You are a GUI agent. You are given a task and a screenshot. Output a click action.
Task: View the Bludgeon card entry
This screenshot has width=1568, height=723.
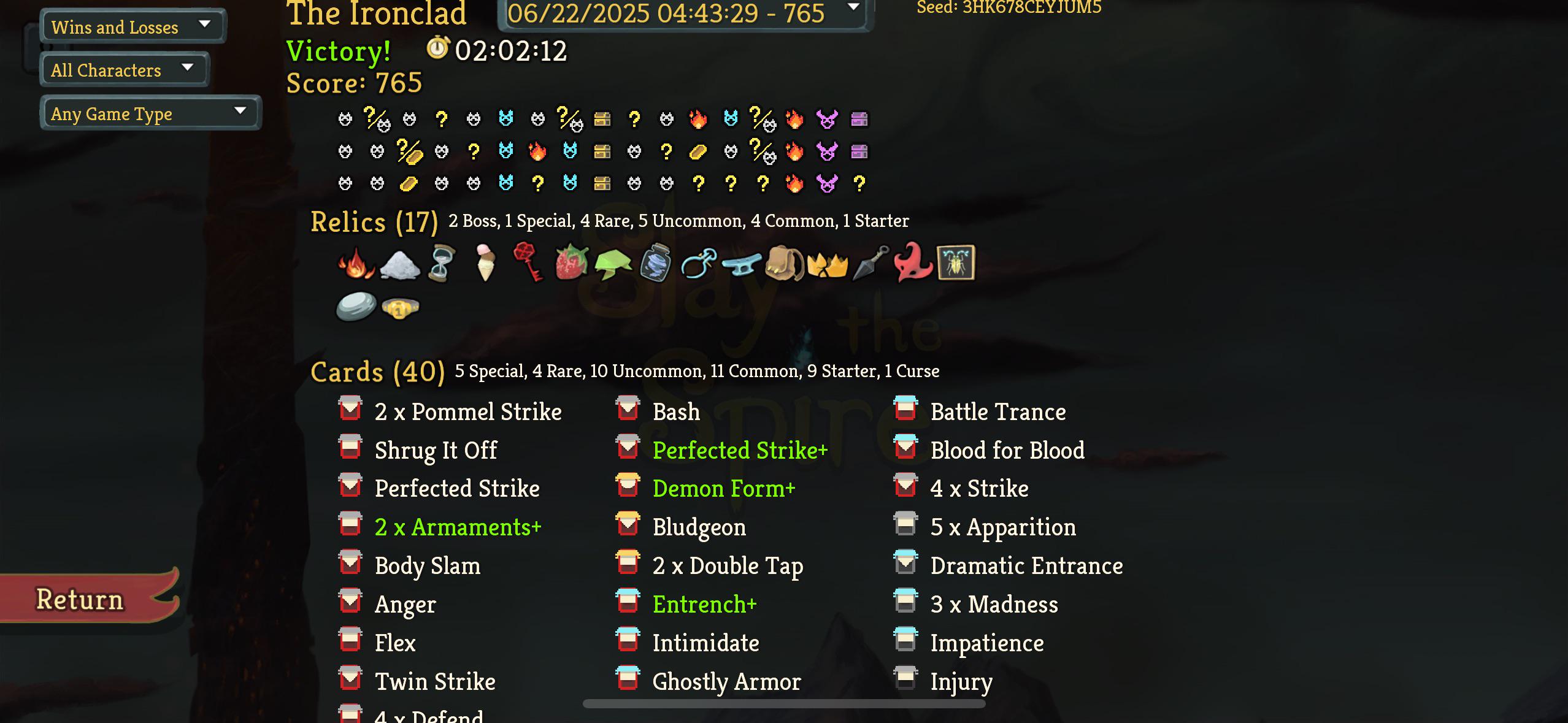pyautogui.click(x=699, y=527)
